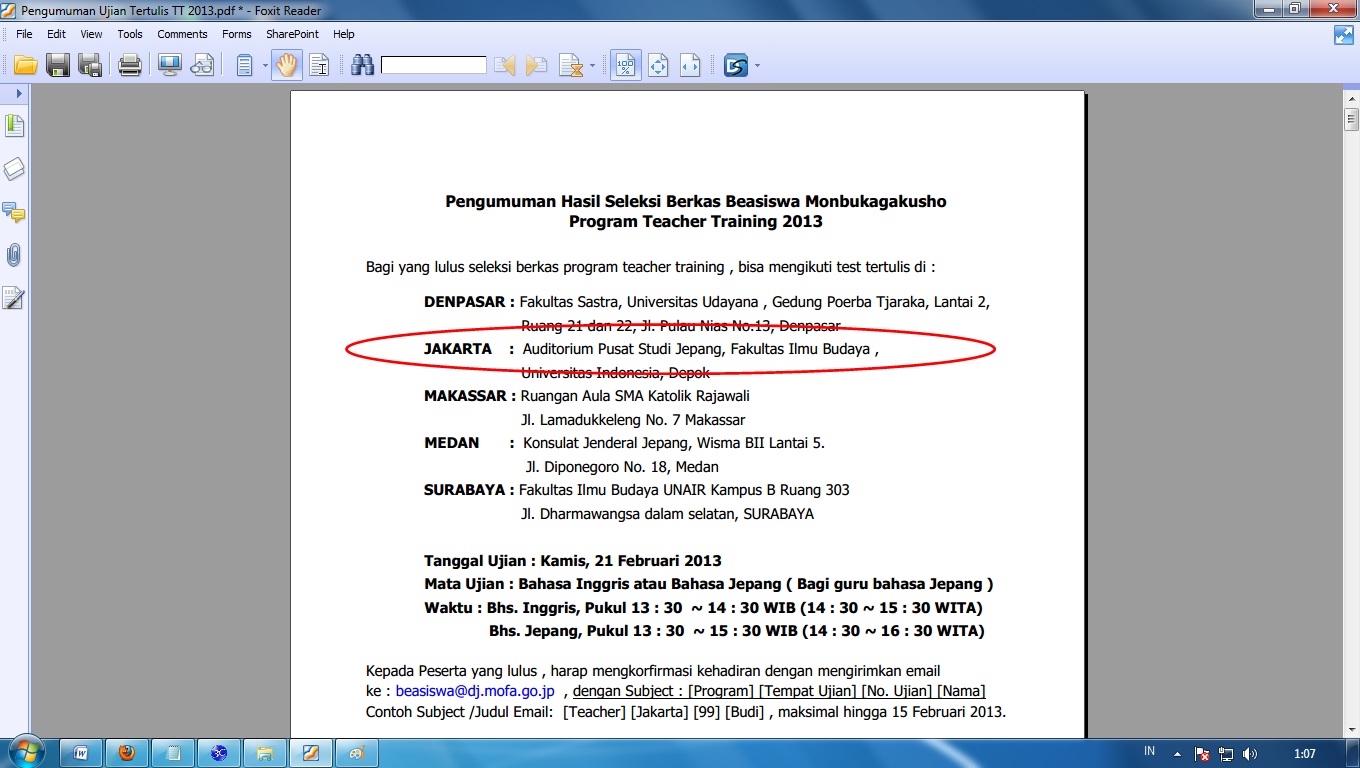
Task: Click the Fit Width icon
Action: [x=690, y=66]
